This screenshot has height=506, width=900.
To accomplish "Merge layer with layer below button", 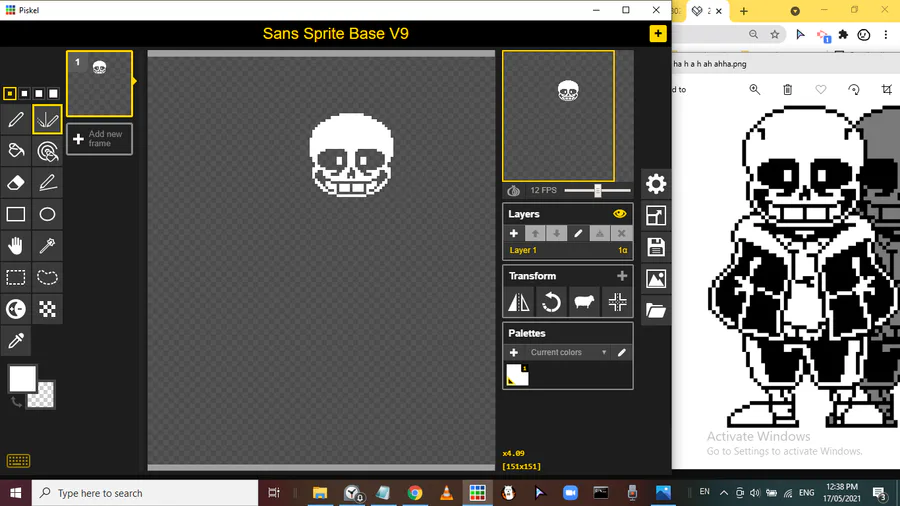I will tap(600, 233).
